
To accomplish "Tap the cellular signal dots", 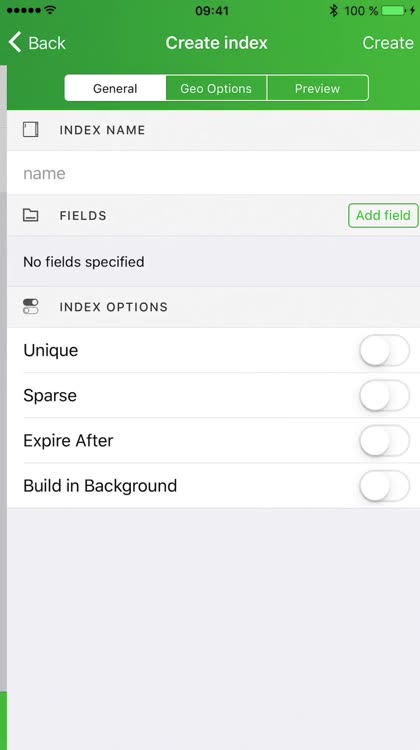I will point(23,11).
